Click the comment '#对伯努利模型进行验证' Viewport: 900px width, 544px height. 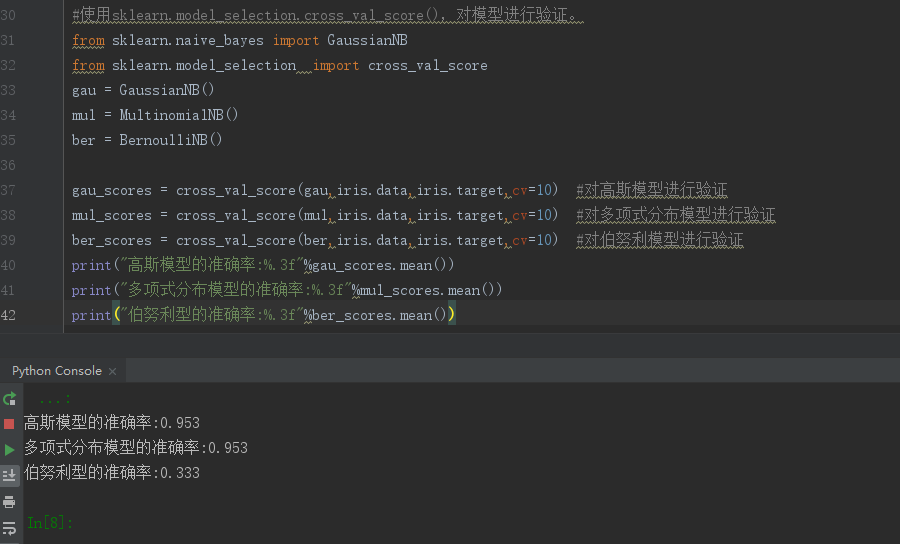click(660, 240)
